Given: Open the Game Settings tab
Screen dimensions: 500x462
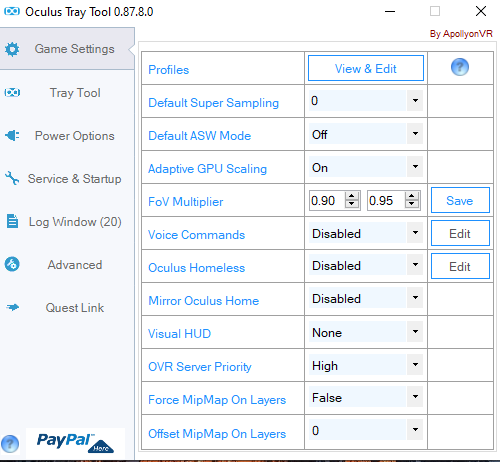Looking at the screenshot, I should point(67,49).
